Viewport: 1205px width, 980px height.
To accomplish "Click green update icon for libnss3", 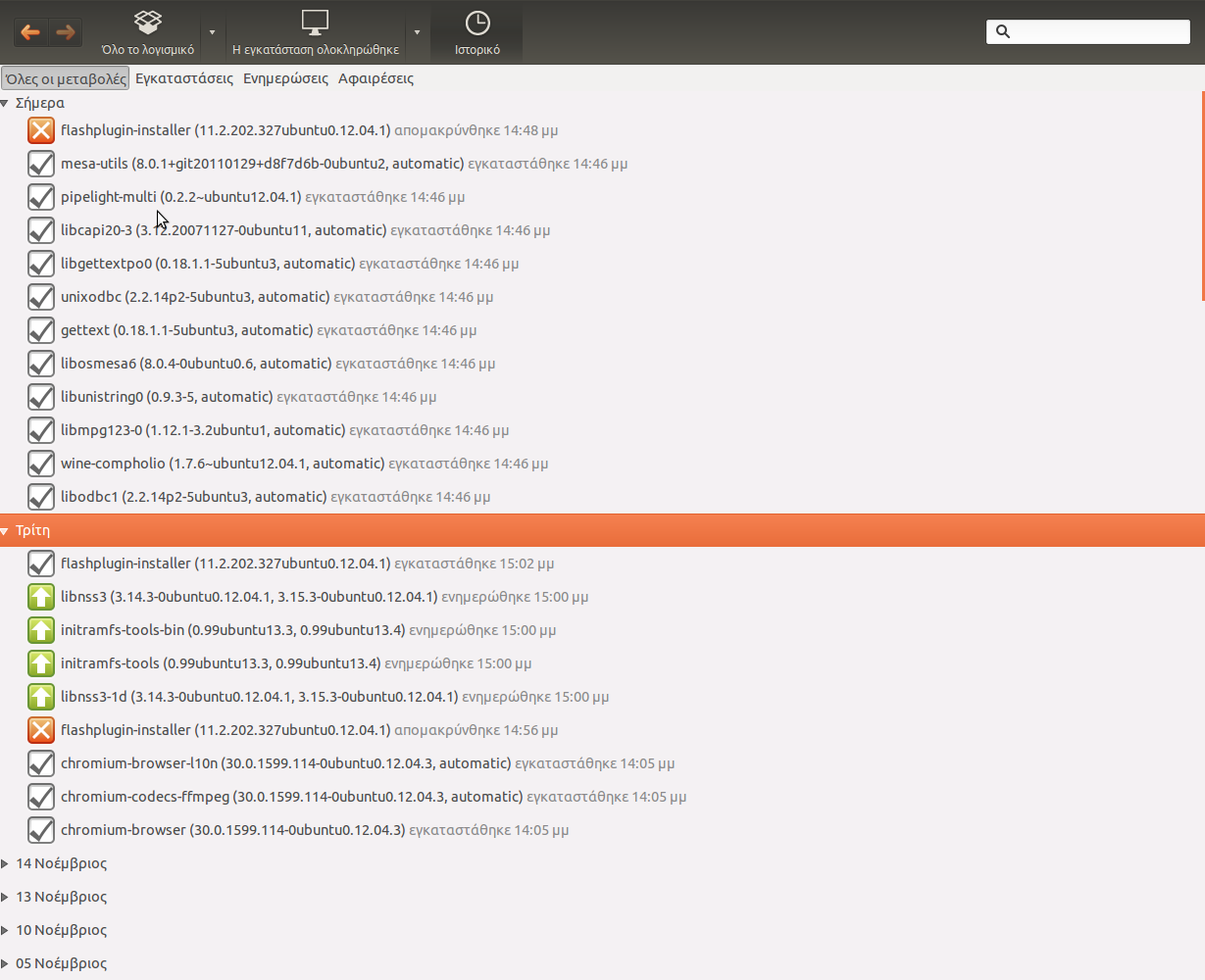I will point(40,597).
